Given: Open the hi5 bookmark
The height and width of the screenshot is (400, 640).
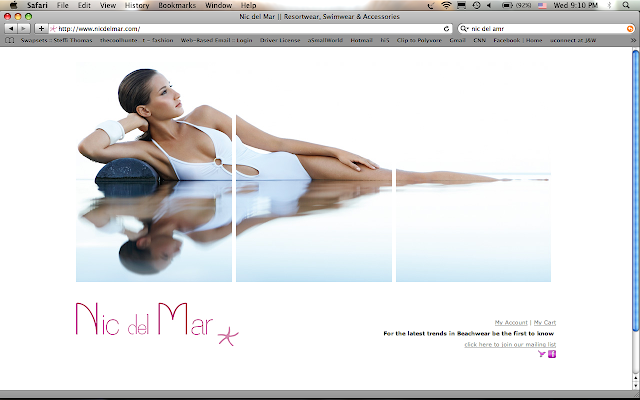Looking at the screenshot, I should click(x=385, y=40).
